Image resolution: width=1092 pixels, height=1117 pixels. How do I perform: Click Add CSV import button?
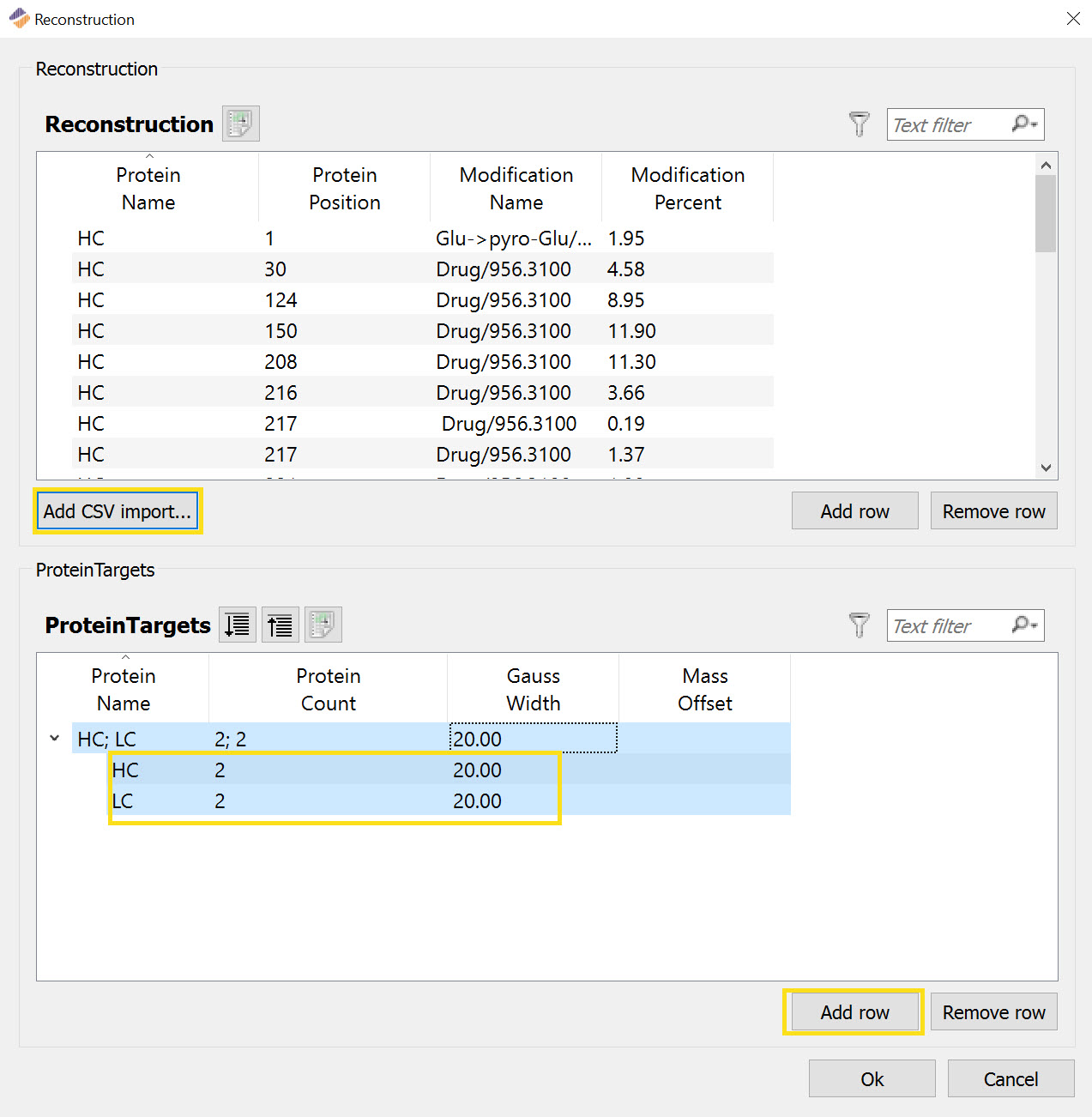(x=118, y=510)
